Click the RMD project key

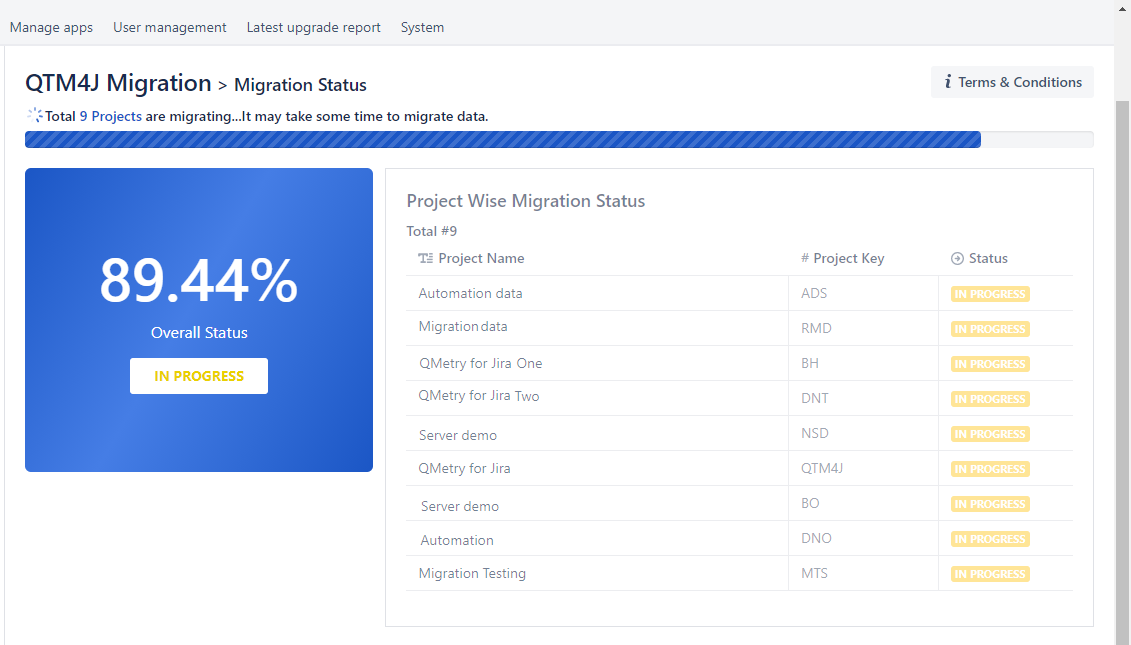pyautogui.click(x=816, y=328)
